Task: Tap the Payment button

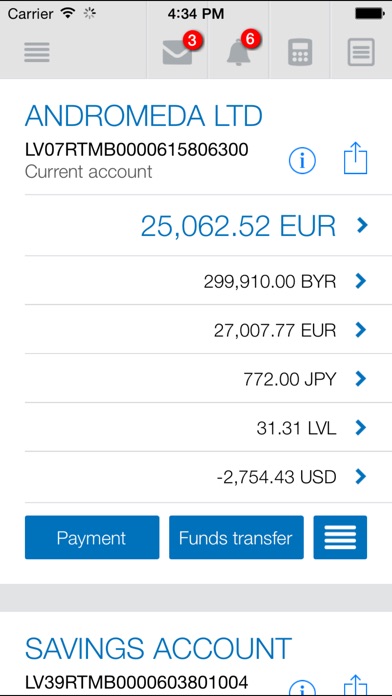Action: (x=92, y=537)
